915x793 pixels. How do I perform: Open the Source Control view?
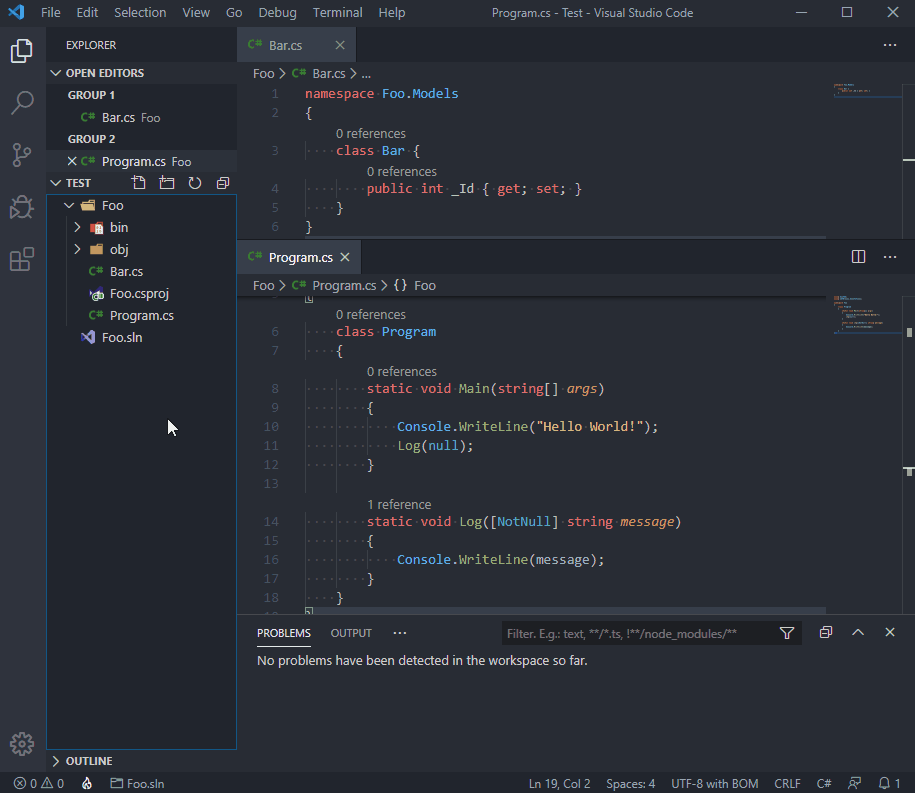point(22,155)
